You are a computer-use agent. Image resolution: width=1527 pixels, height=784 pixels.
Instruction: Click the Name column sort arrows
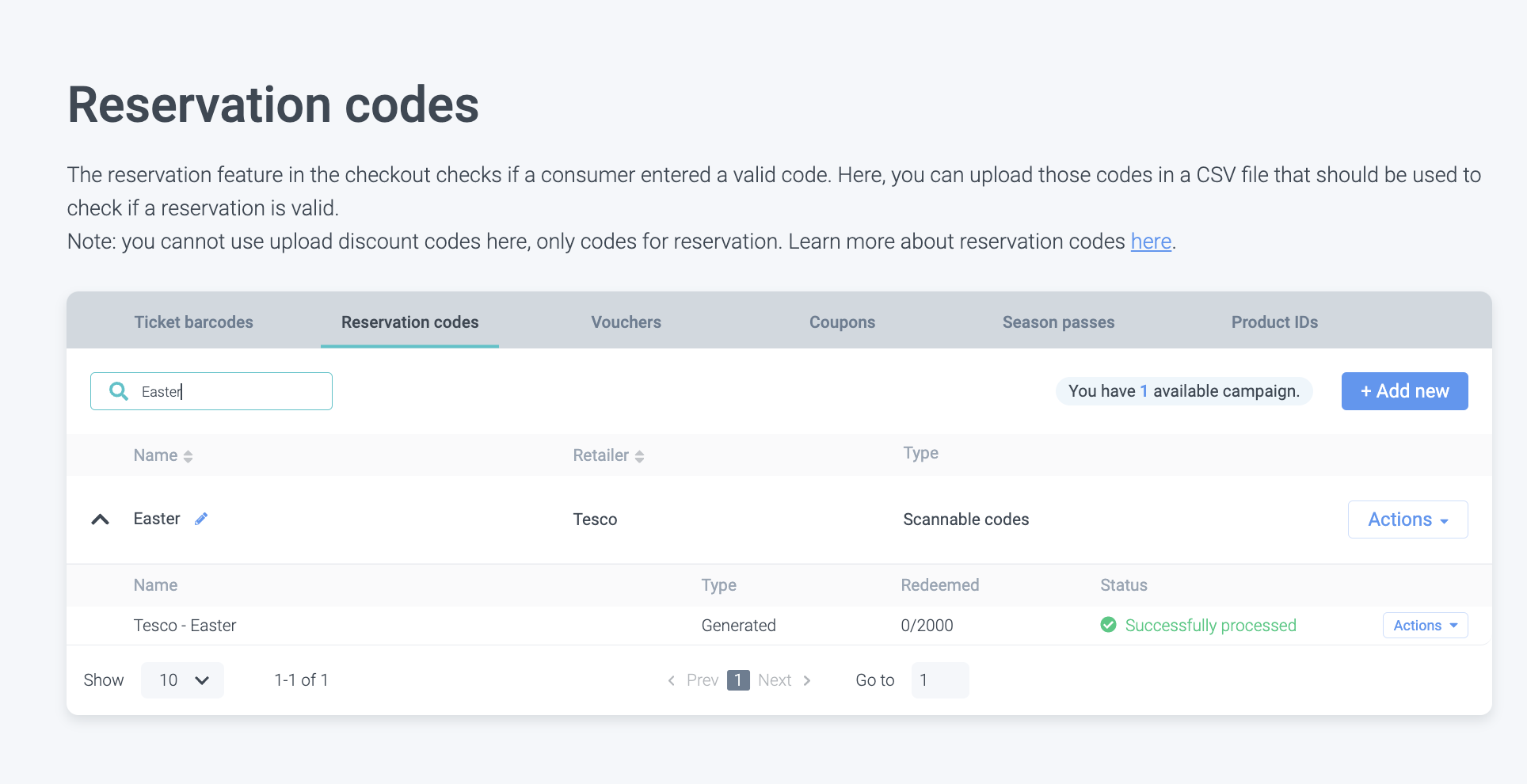click(188, 456)
